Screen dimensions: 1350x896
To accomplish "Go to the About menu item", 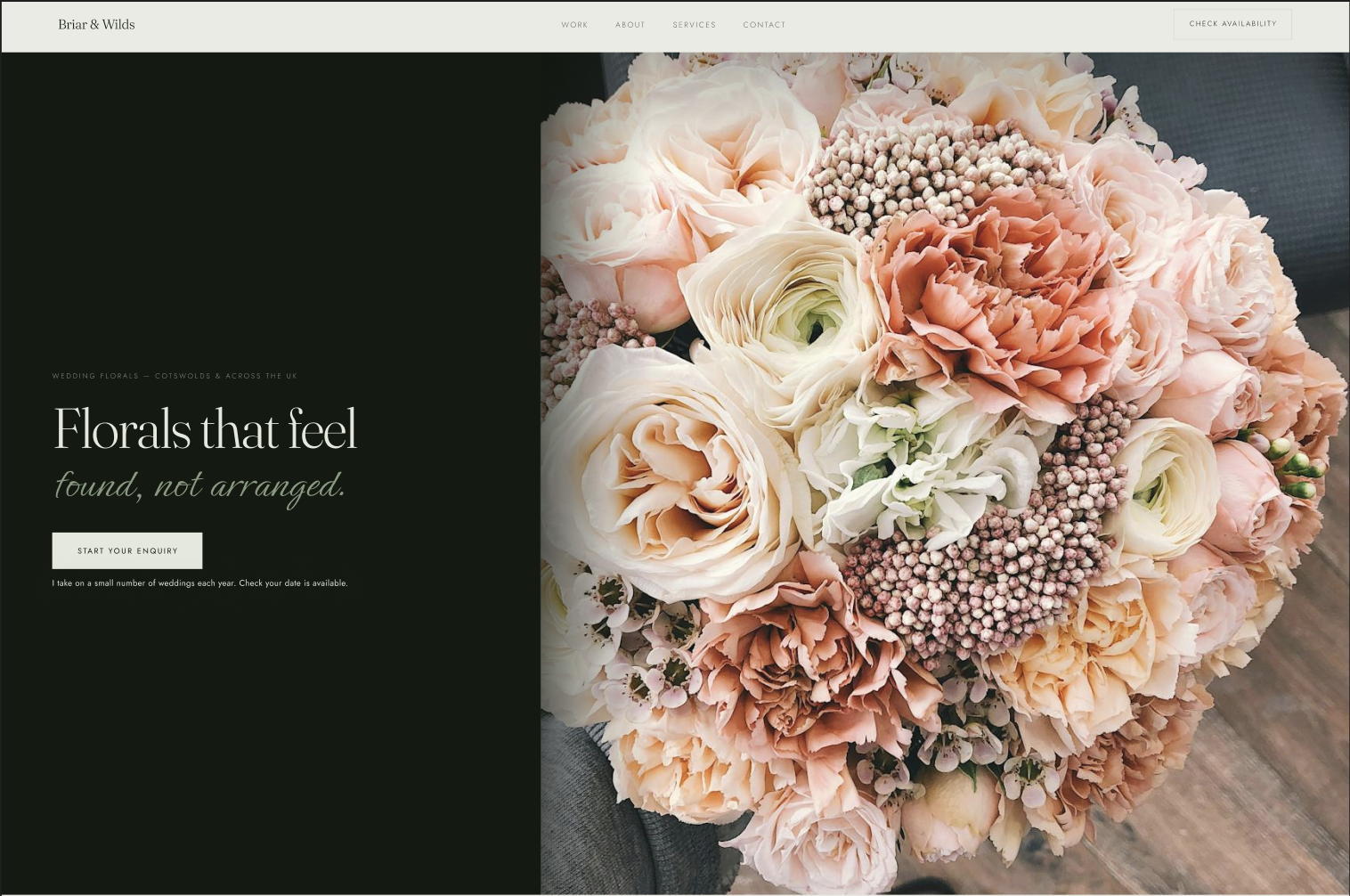I will point(630,25).
